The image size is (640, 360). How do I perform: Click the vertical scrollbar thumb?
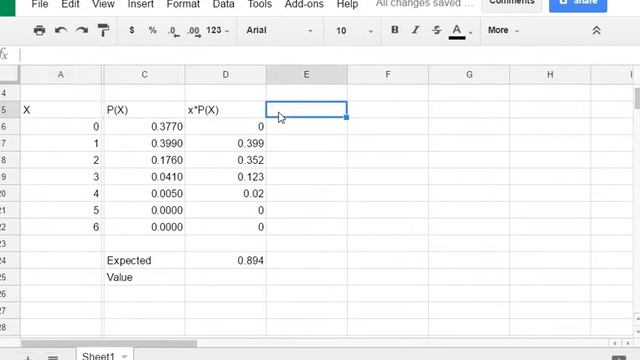click(x=637, y=98)
